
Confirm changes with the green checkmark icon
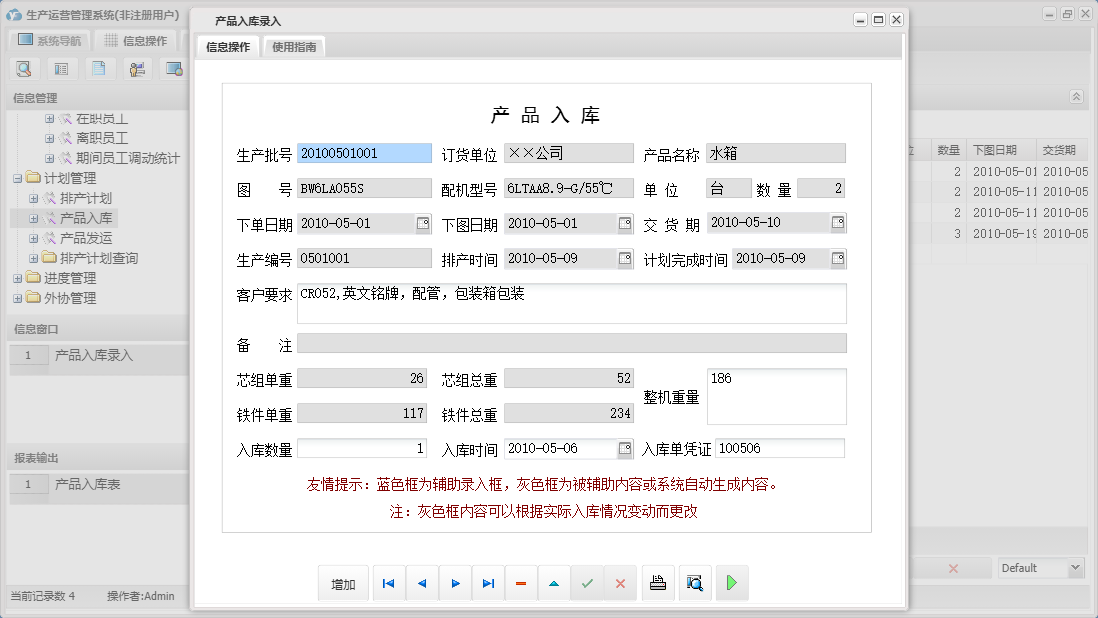tap(588, 582)
